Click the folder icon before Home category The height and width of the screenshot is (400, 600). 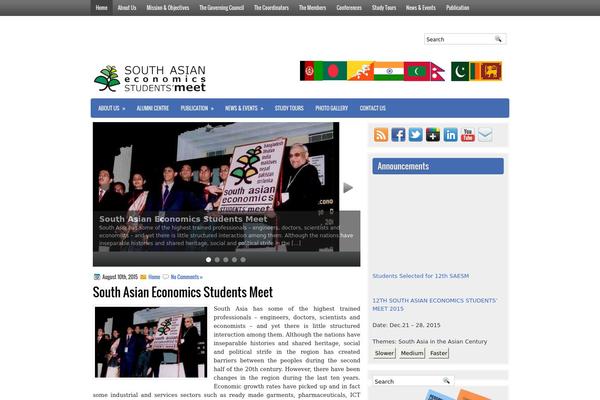tap(143, 277)
